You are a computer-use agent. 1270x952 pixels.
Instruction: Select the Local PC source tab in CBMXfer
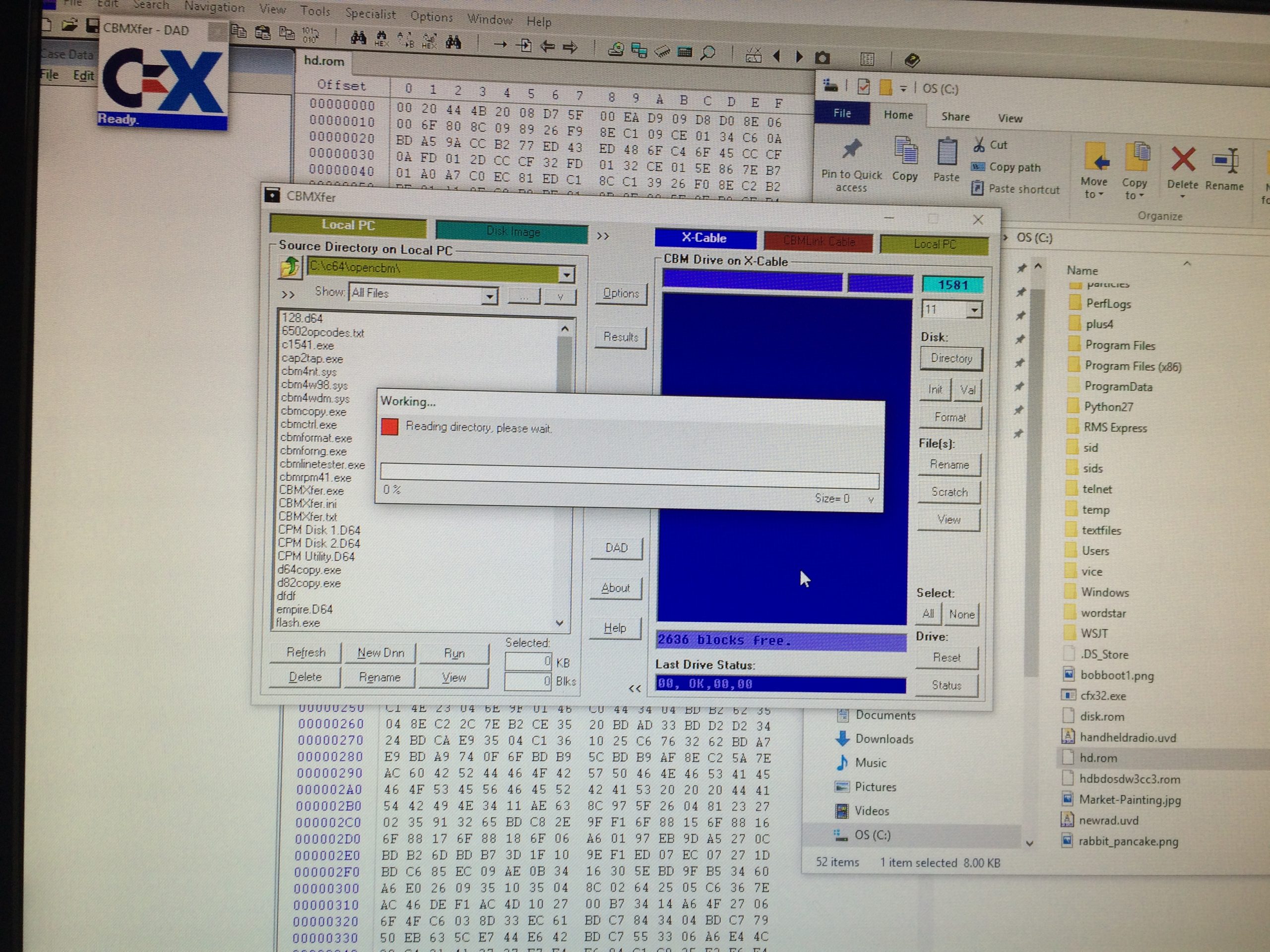[348, 226]
